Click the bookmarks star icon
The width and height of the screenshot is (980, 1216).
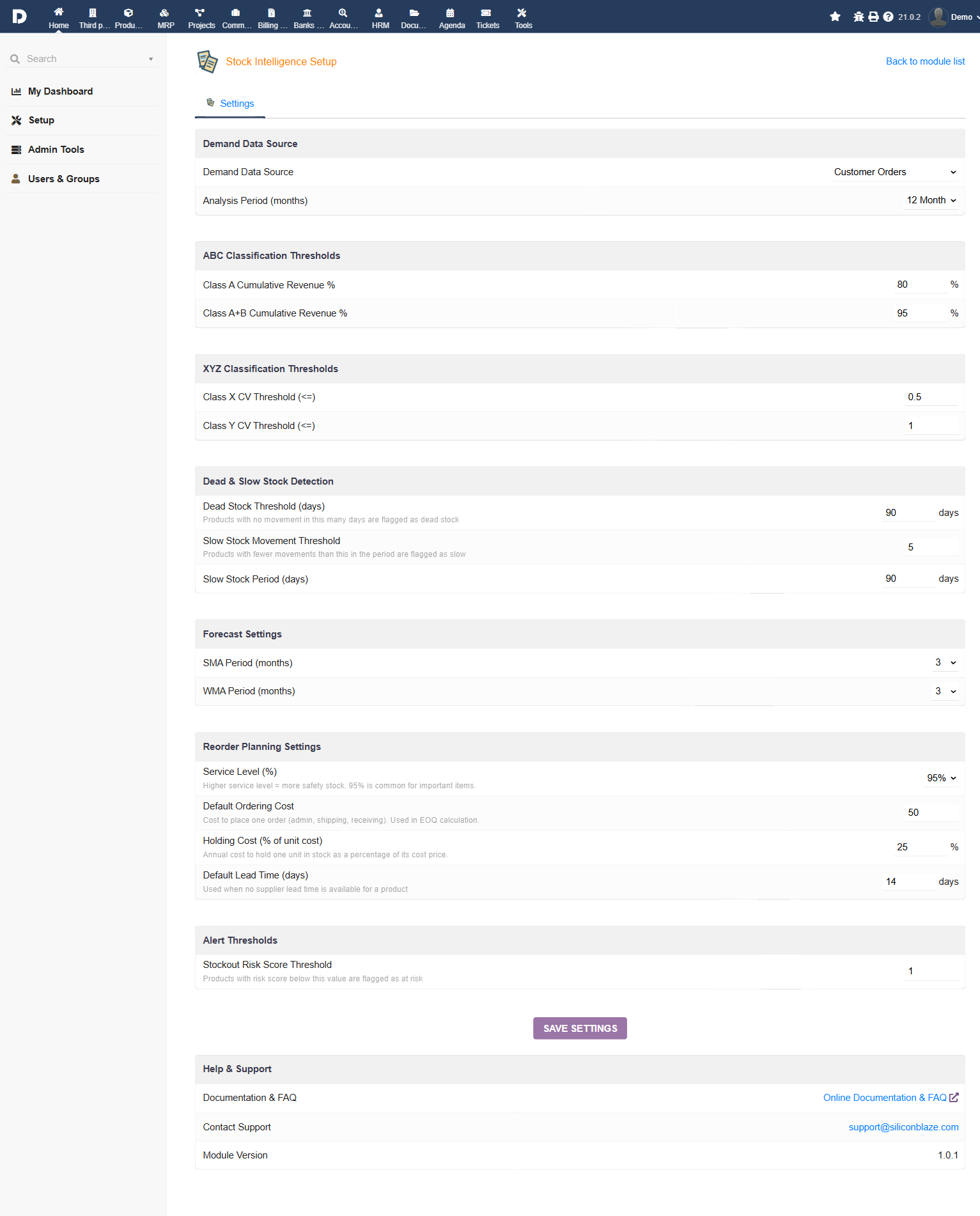point(835,17)
